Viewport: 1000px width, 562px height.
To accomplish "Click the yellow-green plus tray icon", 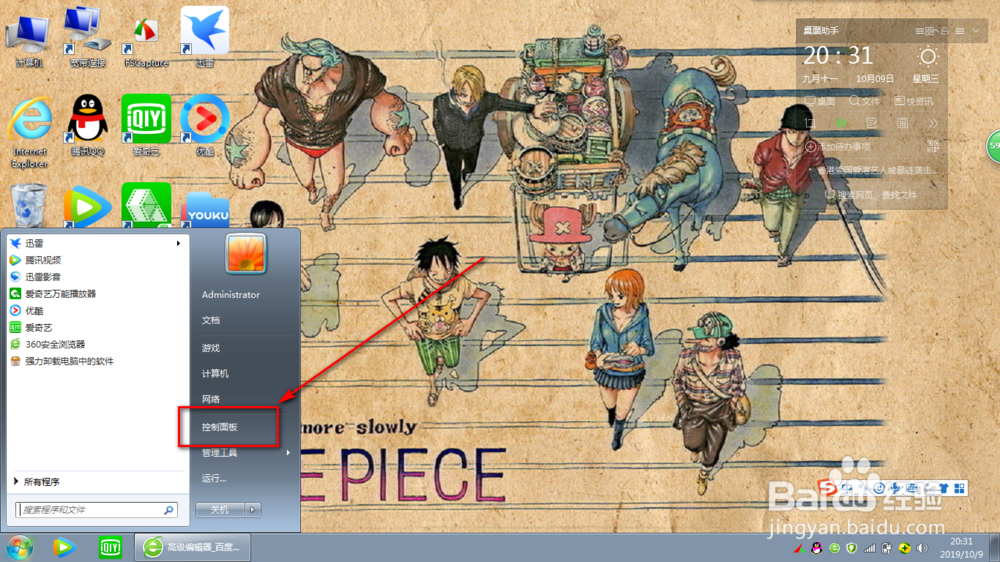I will (904, 549).
